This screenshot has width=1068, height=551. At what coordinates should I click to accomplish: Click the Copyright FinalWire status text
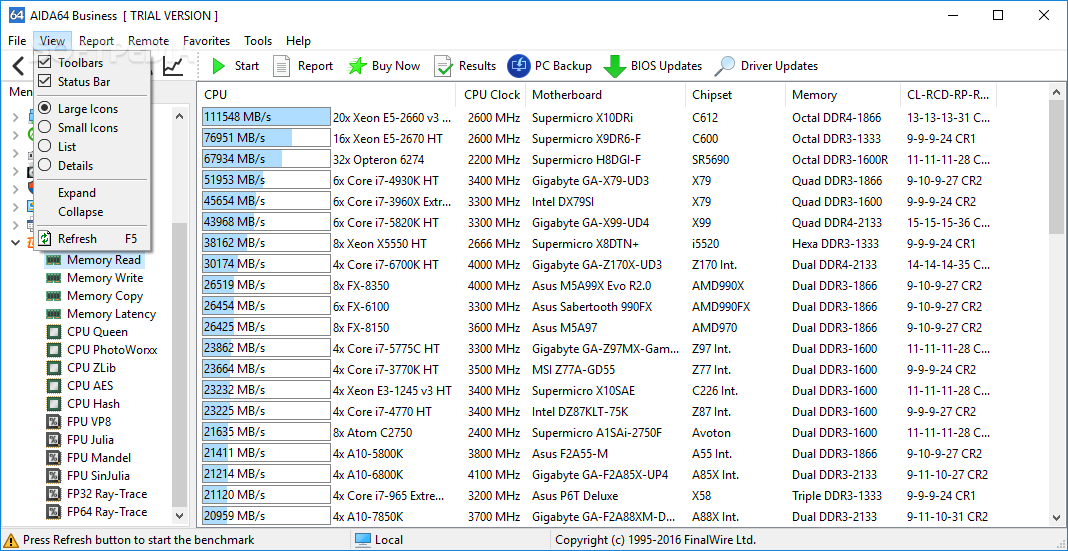pos(655,540)
